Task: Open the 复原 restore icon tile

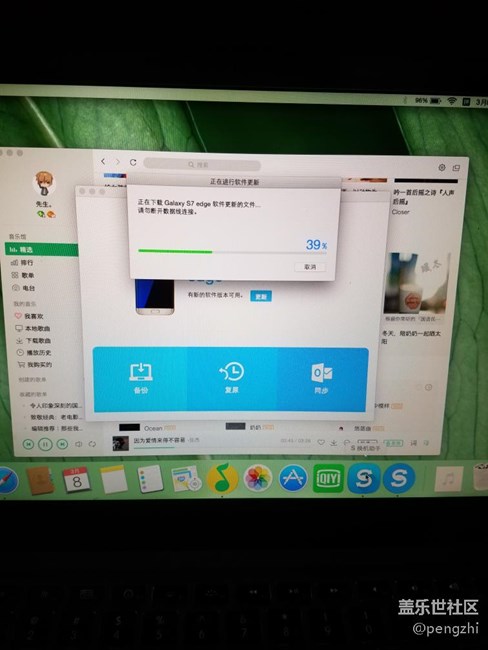Action: click(x=231, y=378)
